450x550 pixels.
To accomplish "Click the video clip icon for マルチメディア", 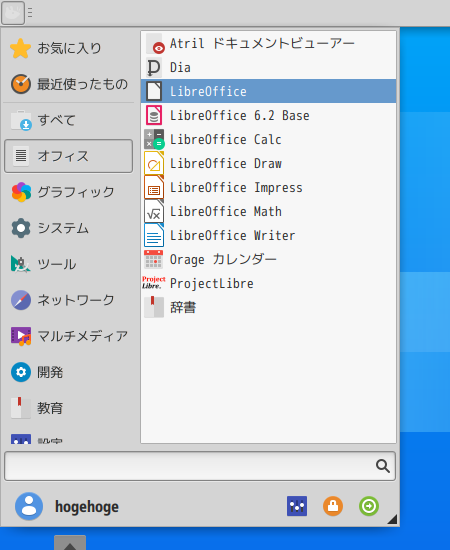I will pyautogui.click(x=21, y=336).
